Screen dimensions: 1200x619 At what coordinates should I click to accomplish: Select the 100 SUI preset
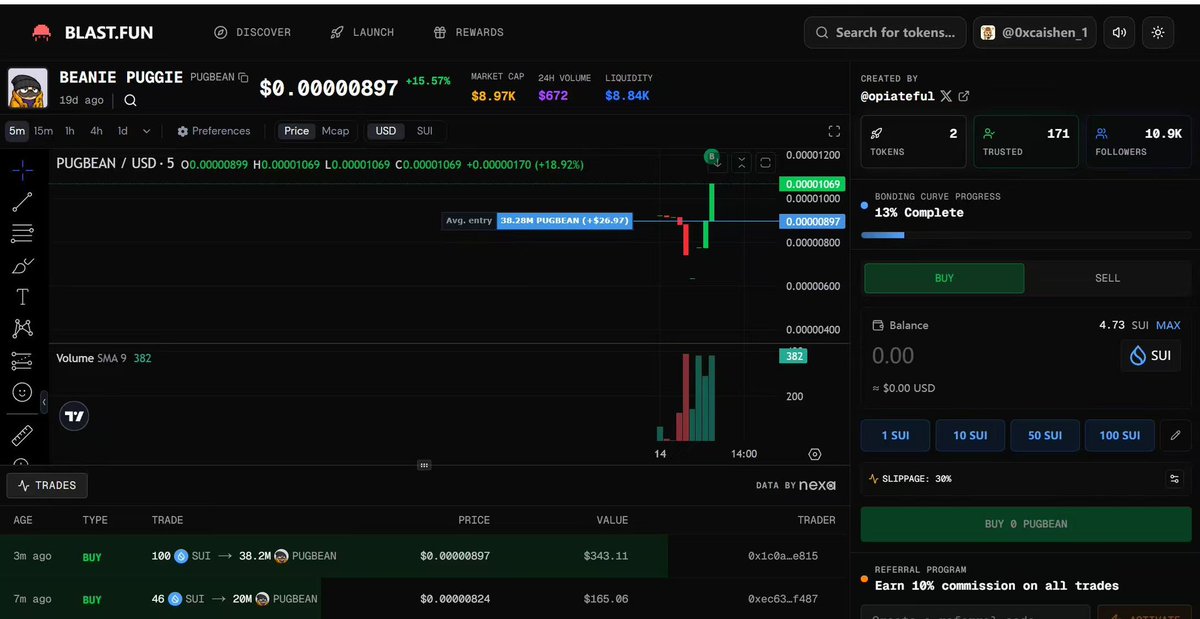pyautogui.click(x=1120, y=435)
